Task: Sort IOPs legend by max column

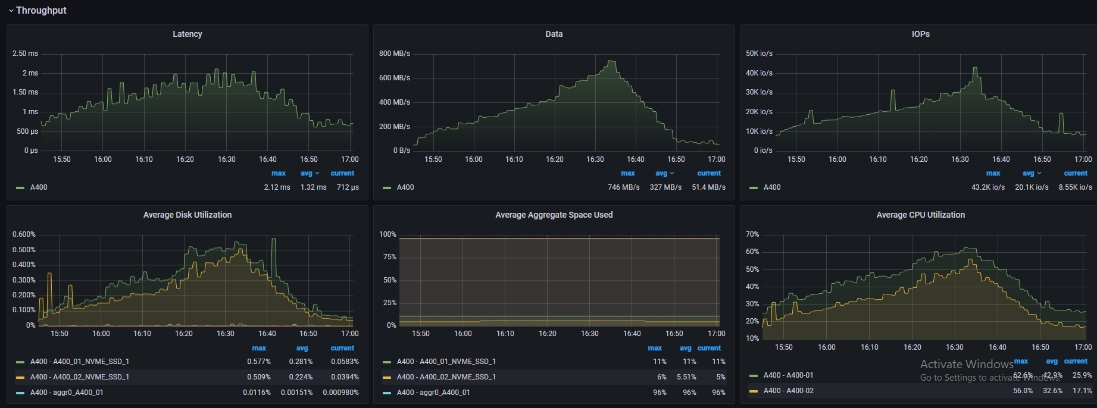Action: [993, 173]
